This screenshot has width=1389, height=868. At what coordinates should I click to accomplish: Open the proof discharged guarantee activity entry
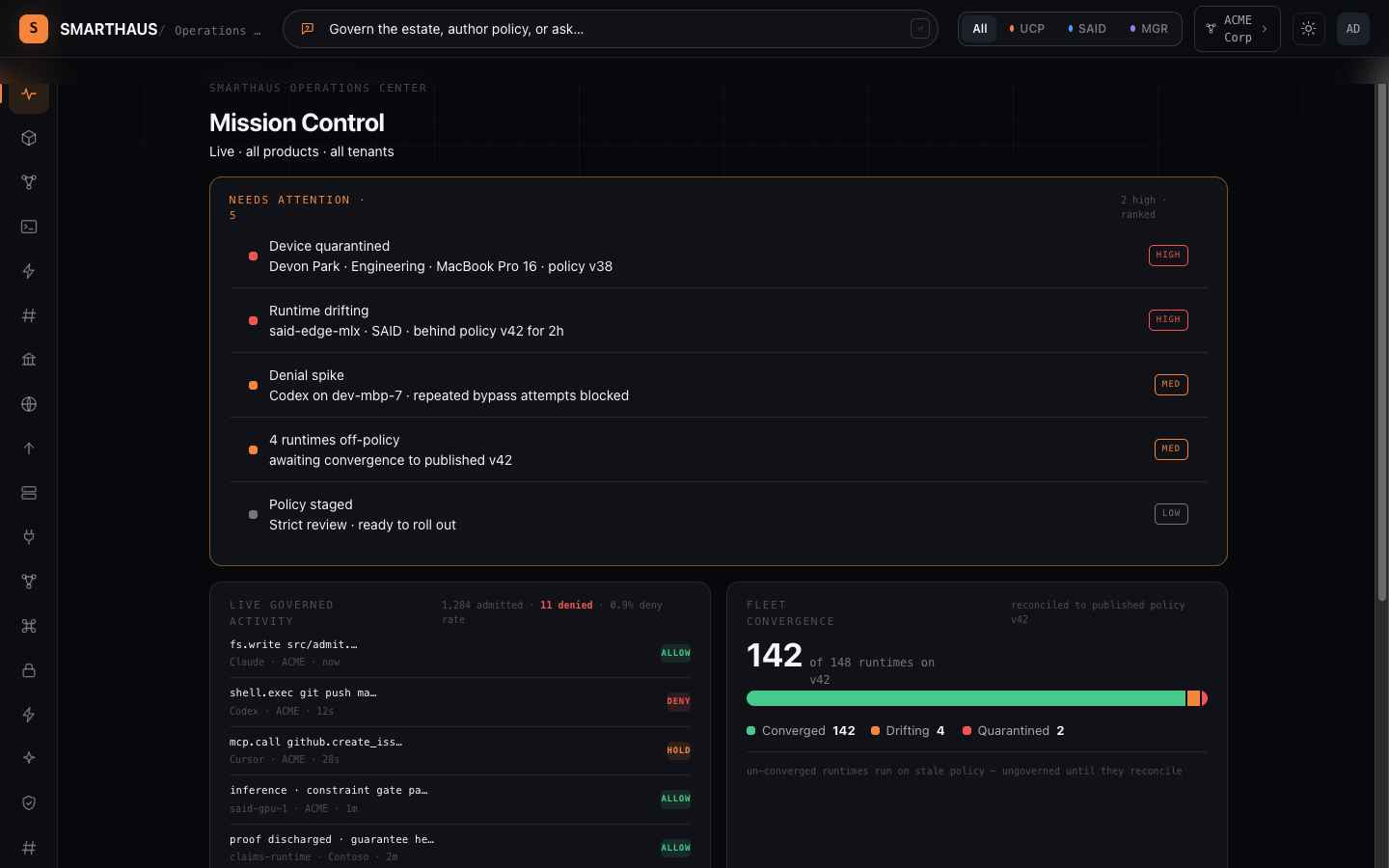[x=460, y=848]
